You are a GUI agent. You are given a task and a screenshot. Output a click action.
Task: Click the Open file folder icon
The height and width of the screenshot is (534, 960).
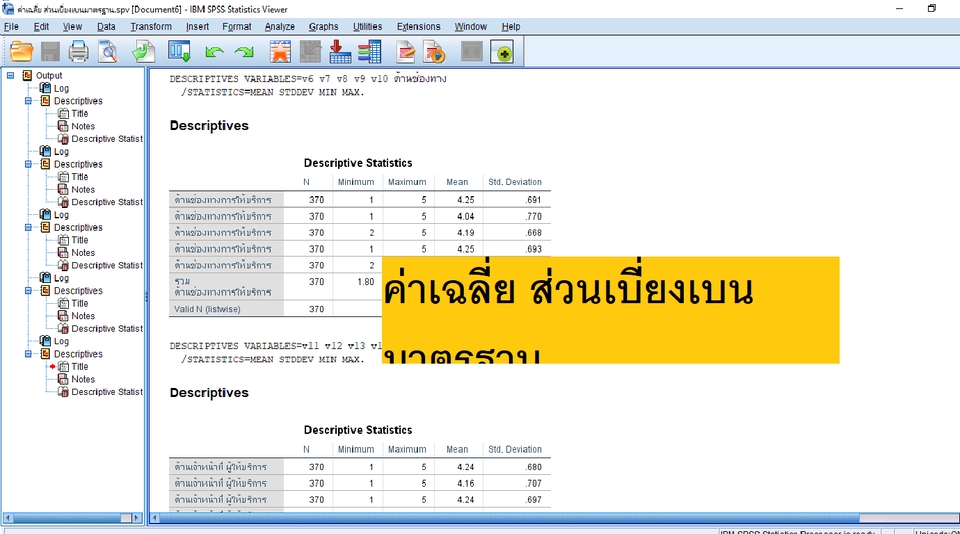point(21,51)
